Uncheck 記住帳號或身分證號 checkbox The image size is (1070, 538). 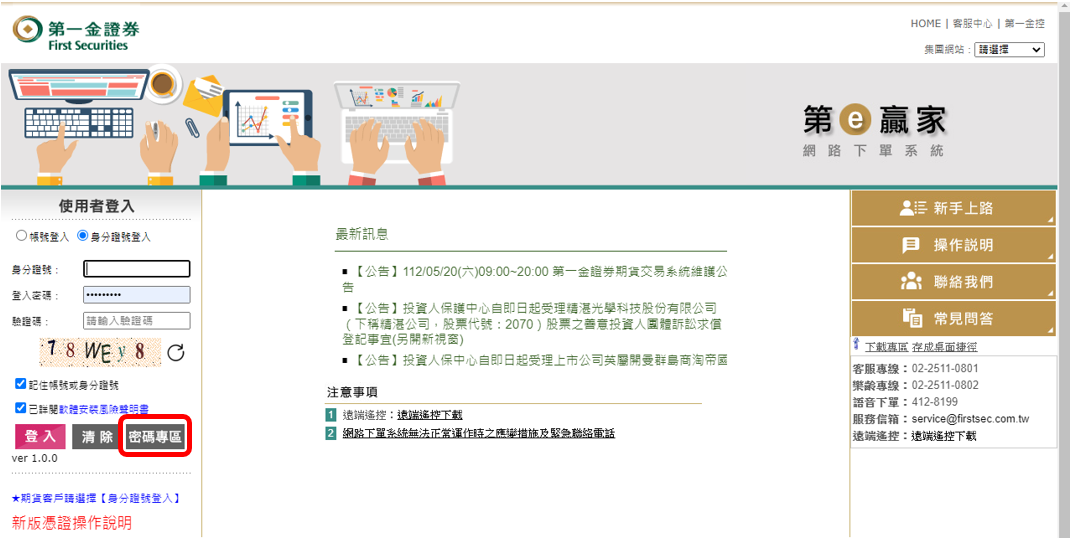coord(21,384)
